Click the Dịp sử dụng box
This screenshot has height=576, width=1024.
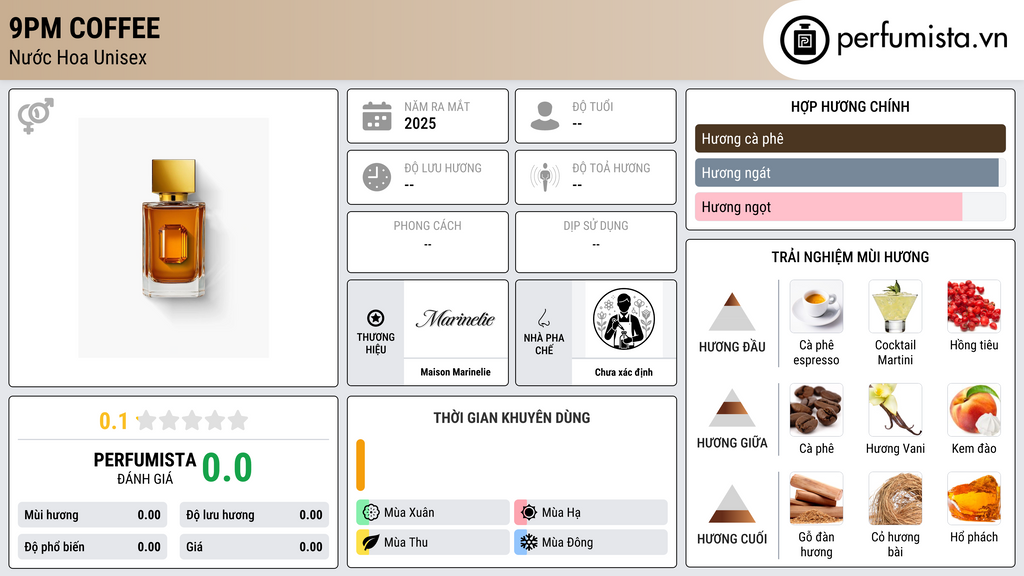(x=596, y=242)
